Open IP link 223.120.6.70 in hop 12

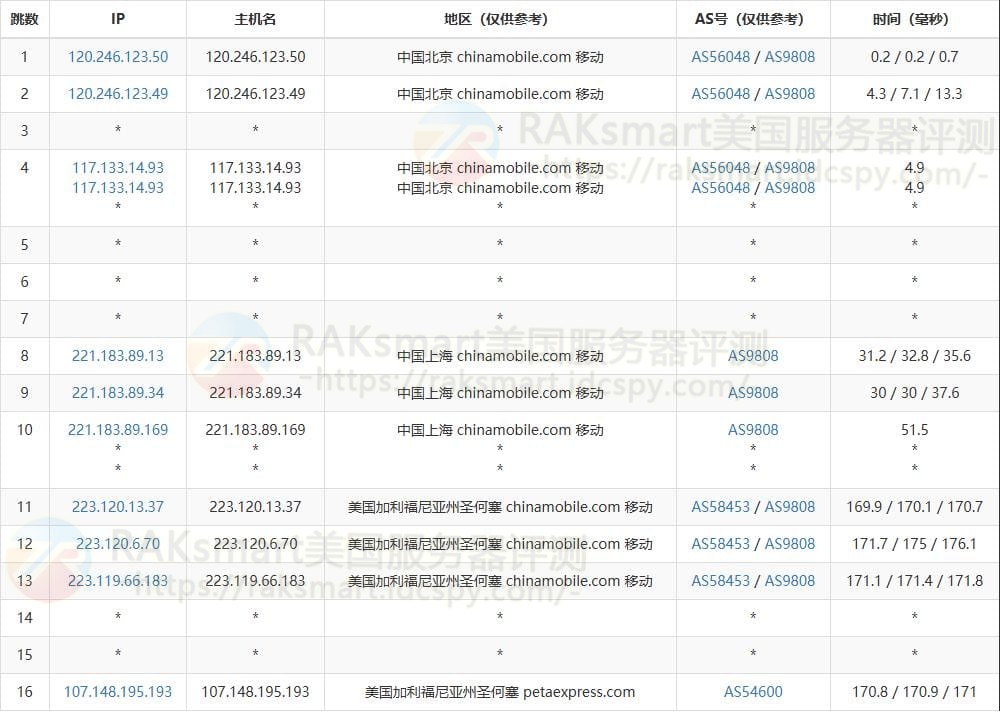118,544
